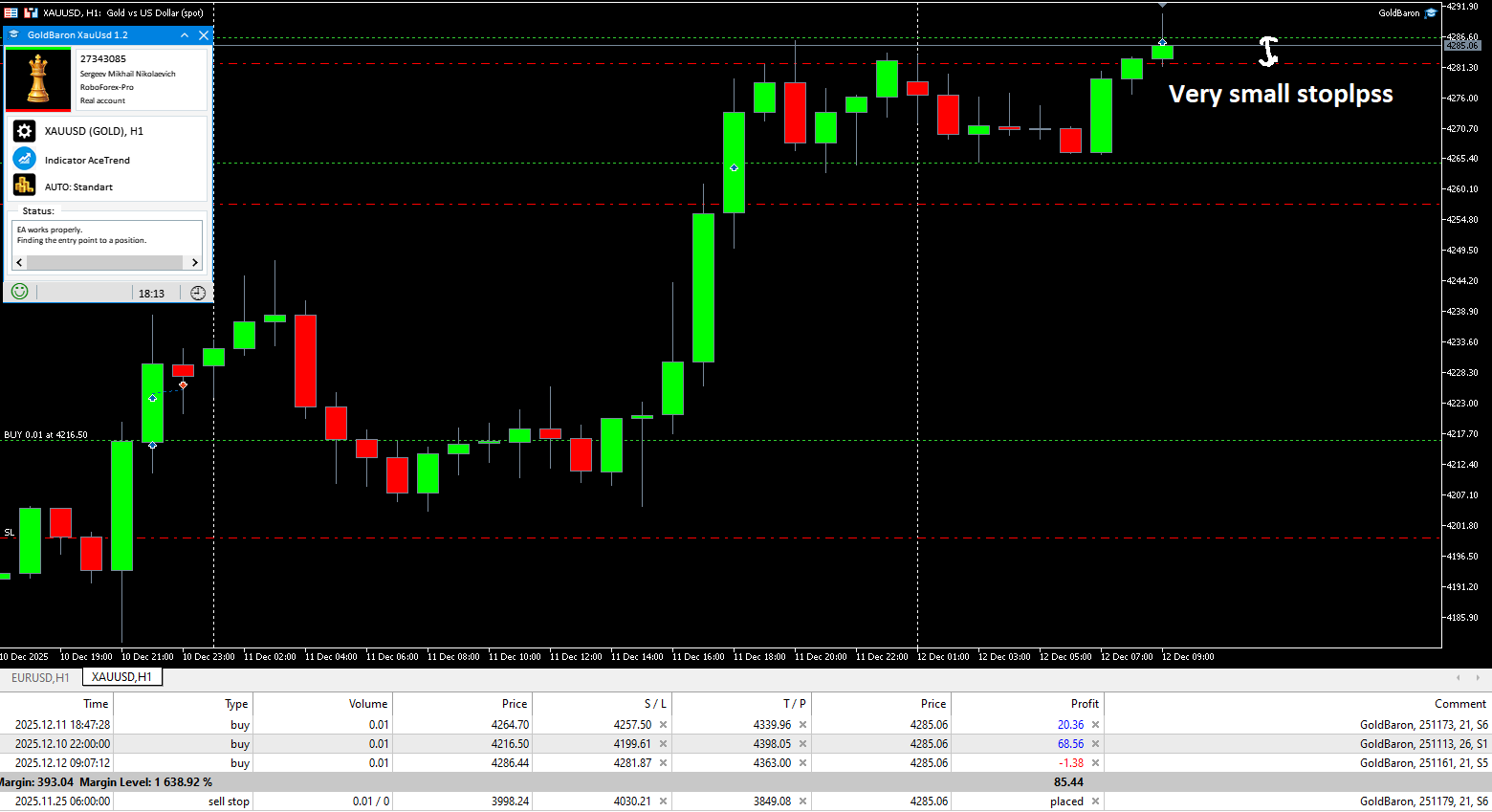The width and height of the screenshot is (1492, 812).
Task: Remove take profit 4363.00 using its x icon
Action: pos(802,763)
